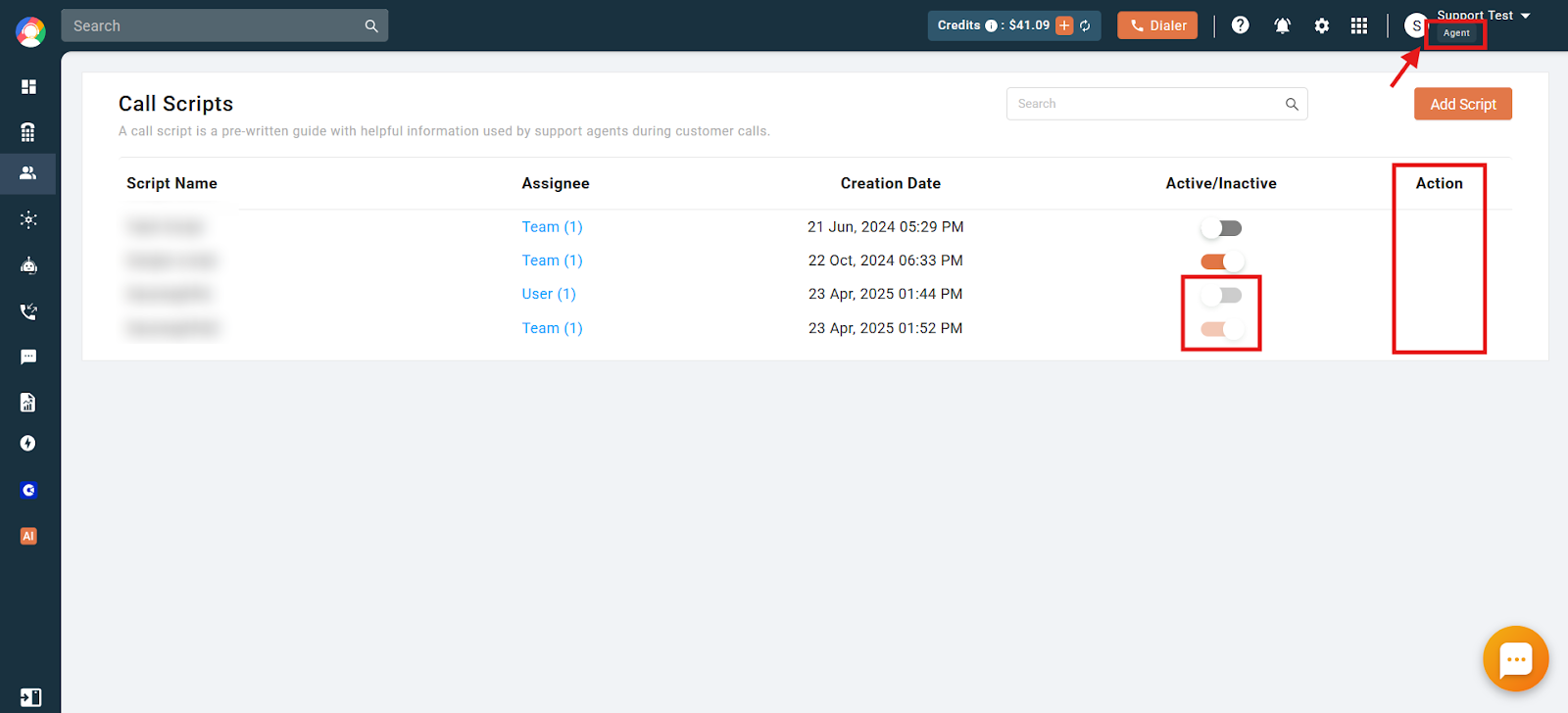Open the blue circular G icon in the sidebar
1568x713 pixels.
point(28,490)
